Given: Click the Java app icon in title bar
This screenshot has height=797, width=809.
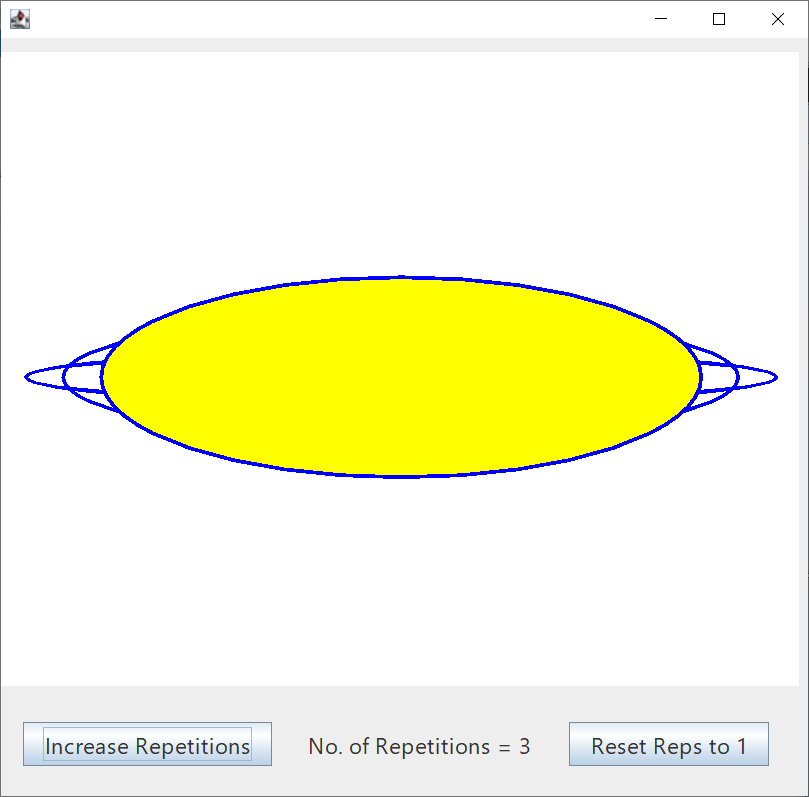Looking at the screenshot, I should 19,19.
